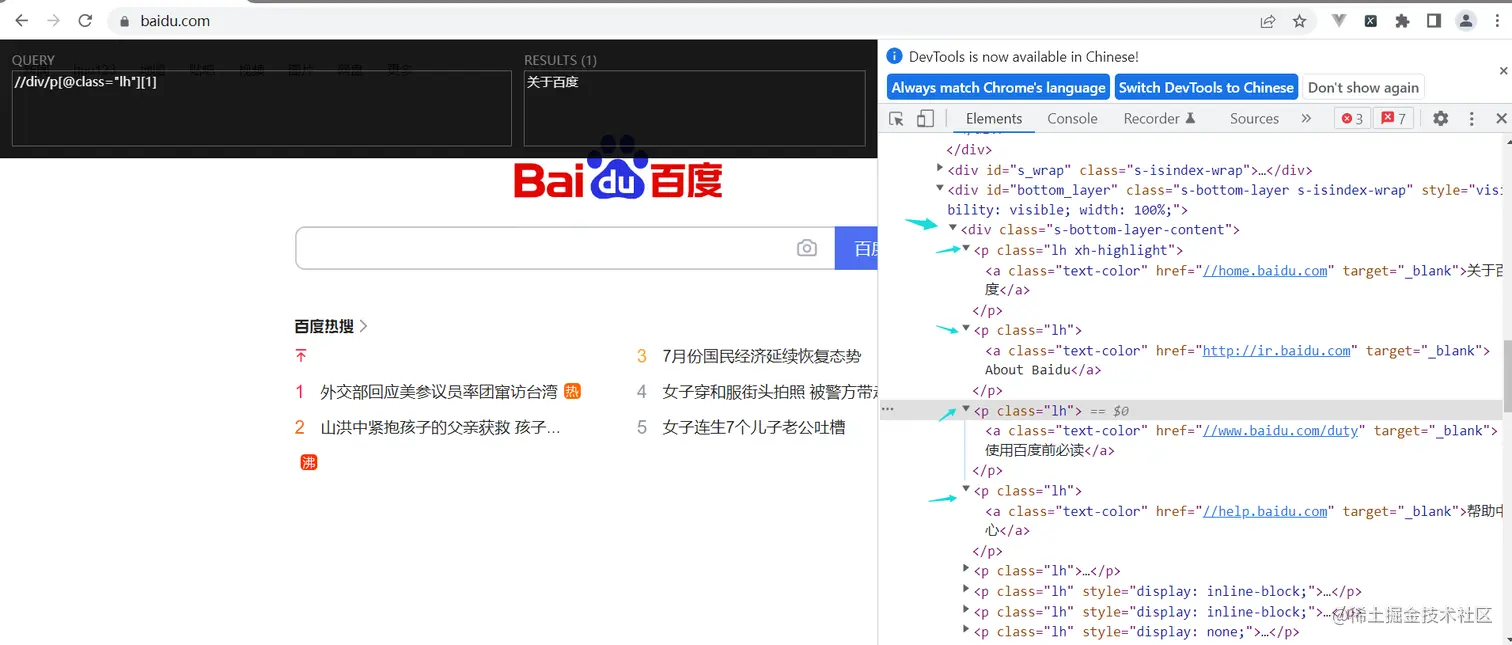The image size is (1512, 645).
Task: Open the Sources tab
Action: click(x=1254, y=118)
